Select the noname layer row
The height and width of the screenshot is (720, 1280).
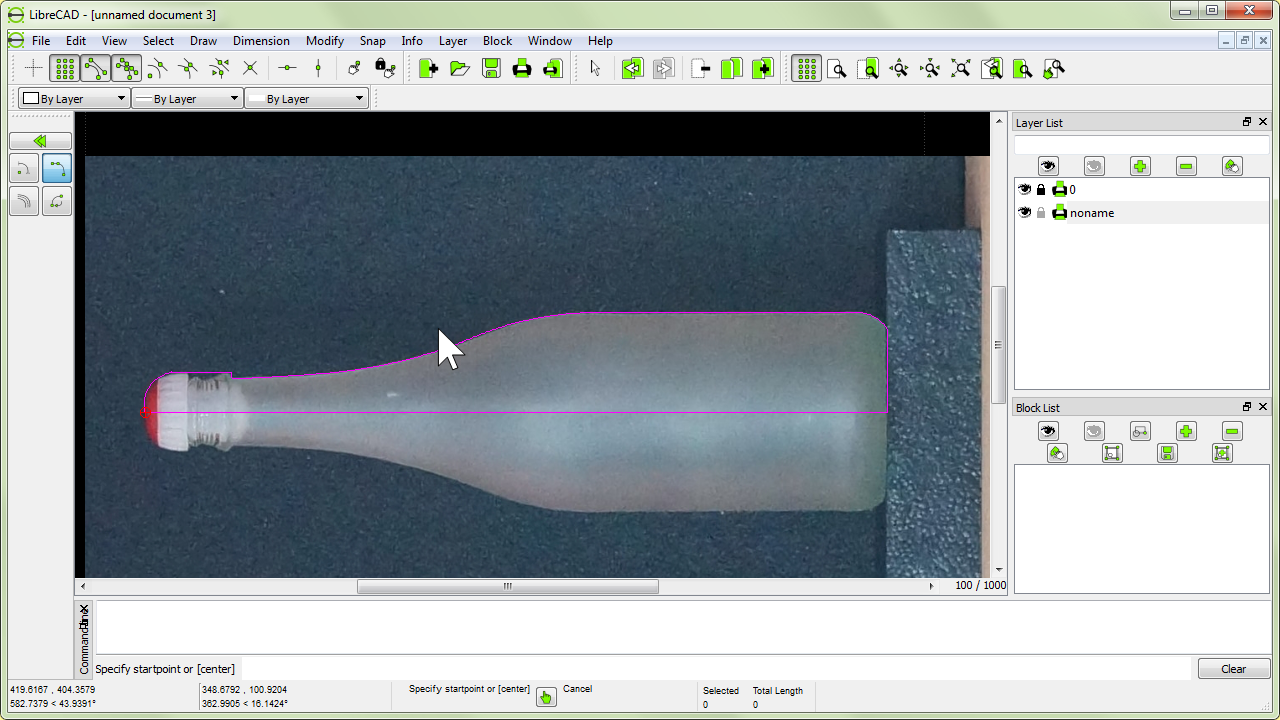(x=1142, y=212)
